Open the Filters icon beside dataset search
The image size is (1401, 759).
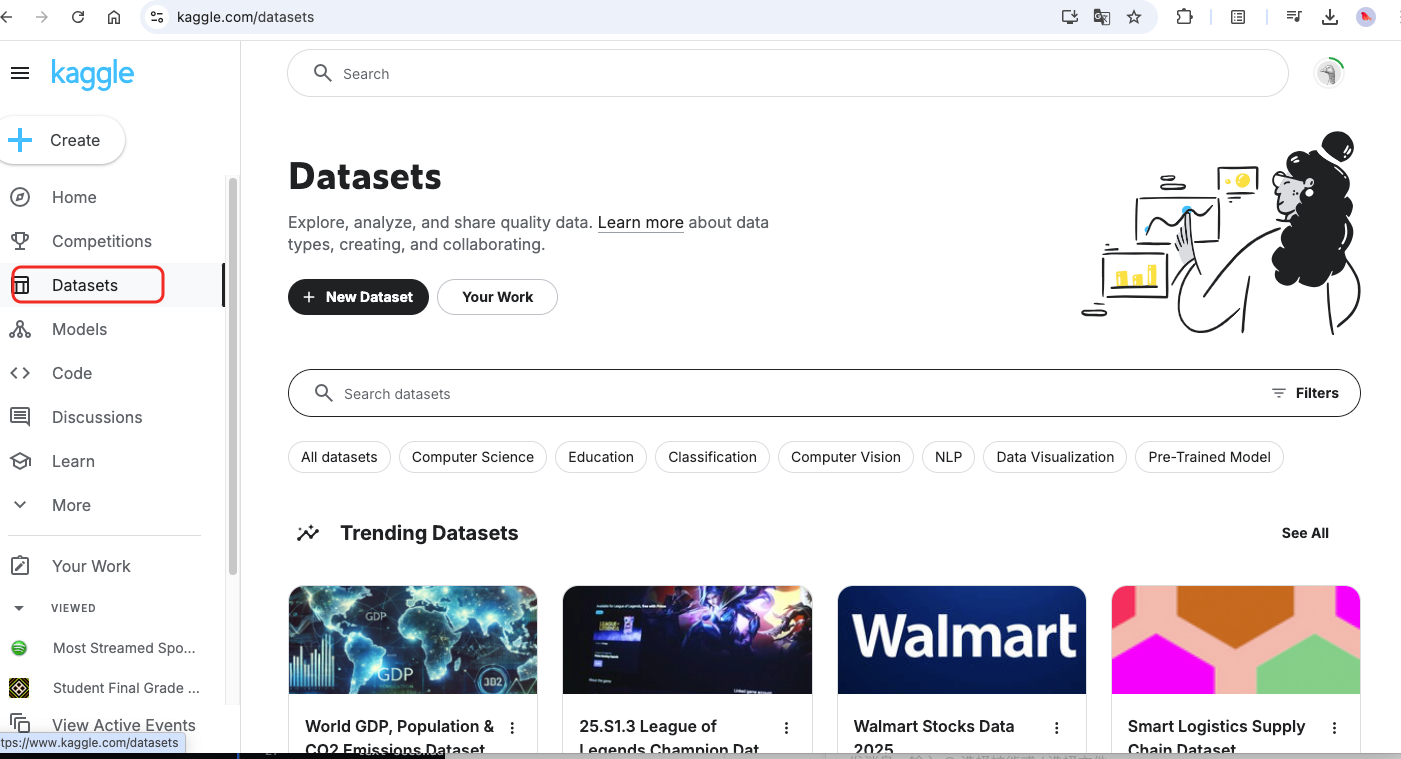1279,393
